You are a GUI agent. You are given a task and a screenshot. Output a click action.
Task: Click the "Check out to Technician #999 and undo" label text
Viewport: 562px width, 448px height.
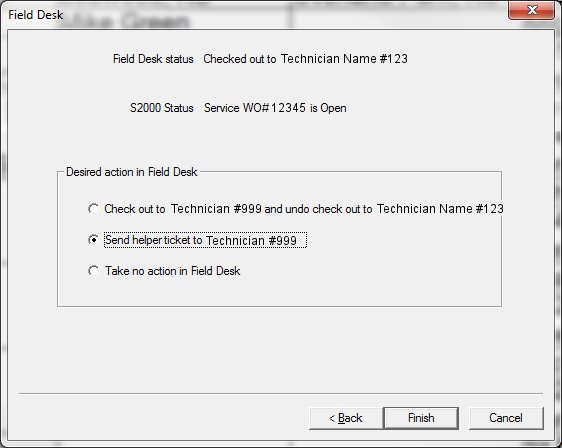(206, 209)
